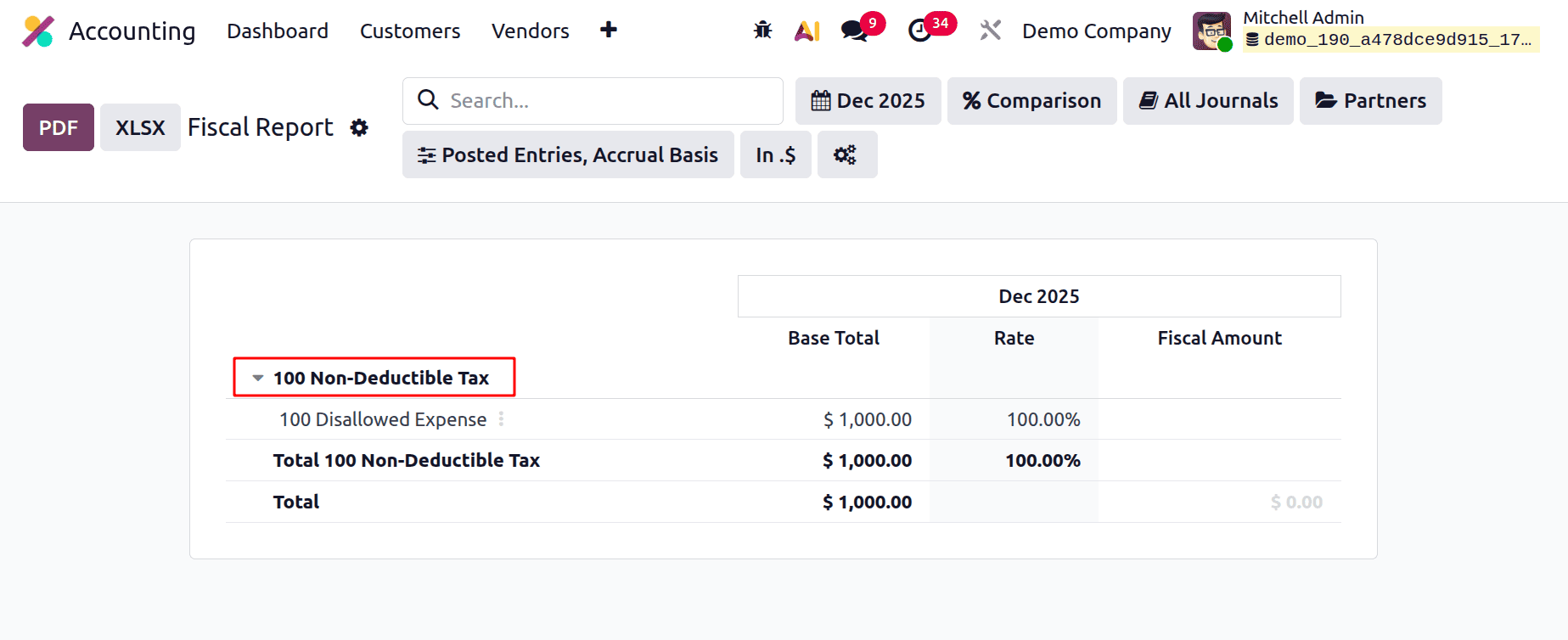Export the report with PDF button
The height and width of the screenshot is (640, 1568).
coord(59,127)
